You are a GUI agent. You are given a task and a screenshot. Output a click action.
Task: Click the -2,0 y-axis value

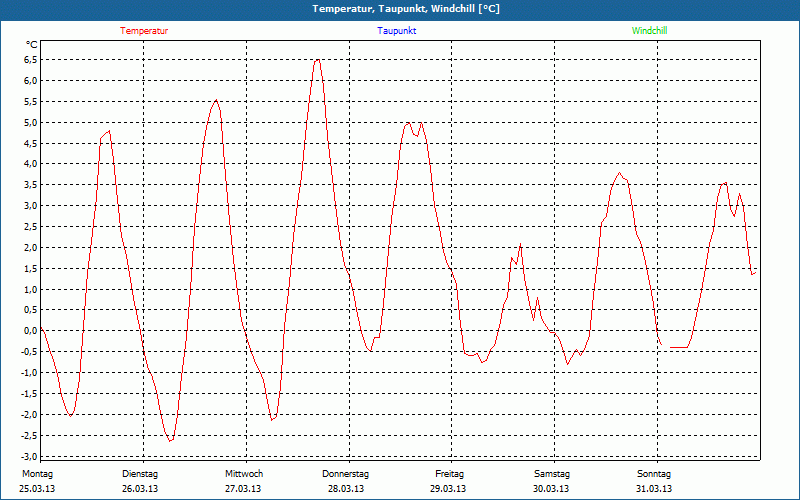pyautogui.click(x=29, y=414)
